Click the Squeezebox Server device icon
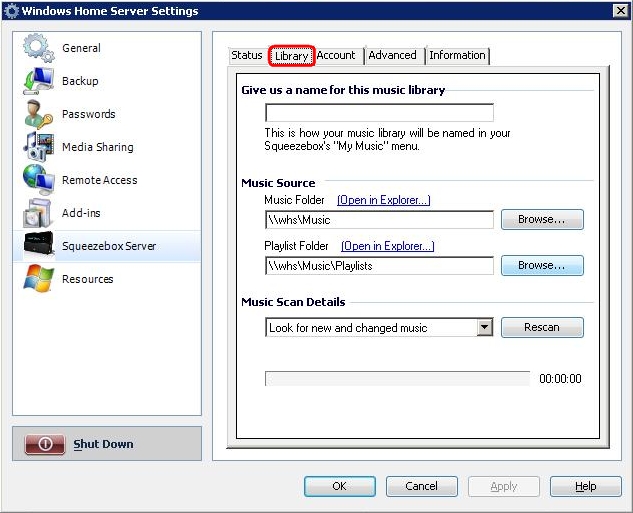The width and height of the screenshot is (633, 513). click(x=38, y=246)
